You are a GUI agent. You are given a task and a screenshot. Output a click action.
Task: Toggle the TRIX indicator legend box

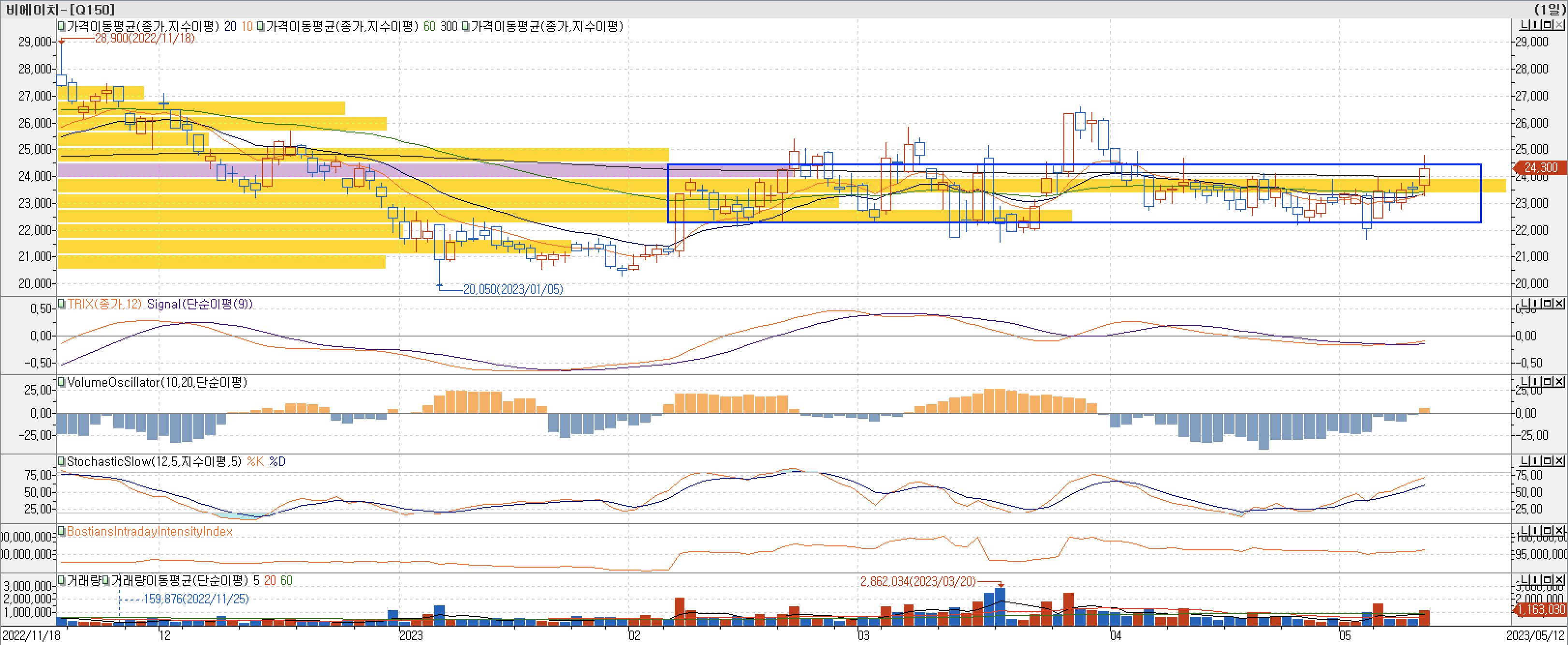pos(61,303)
